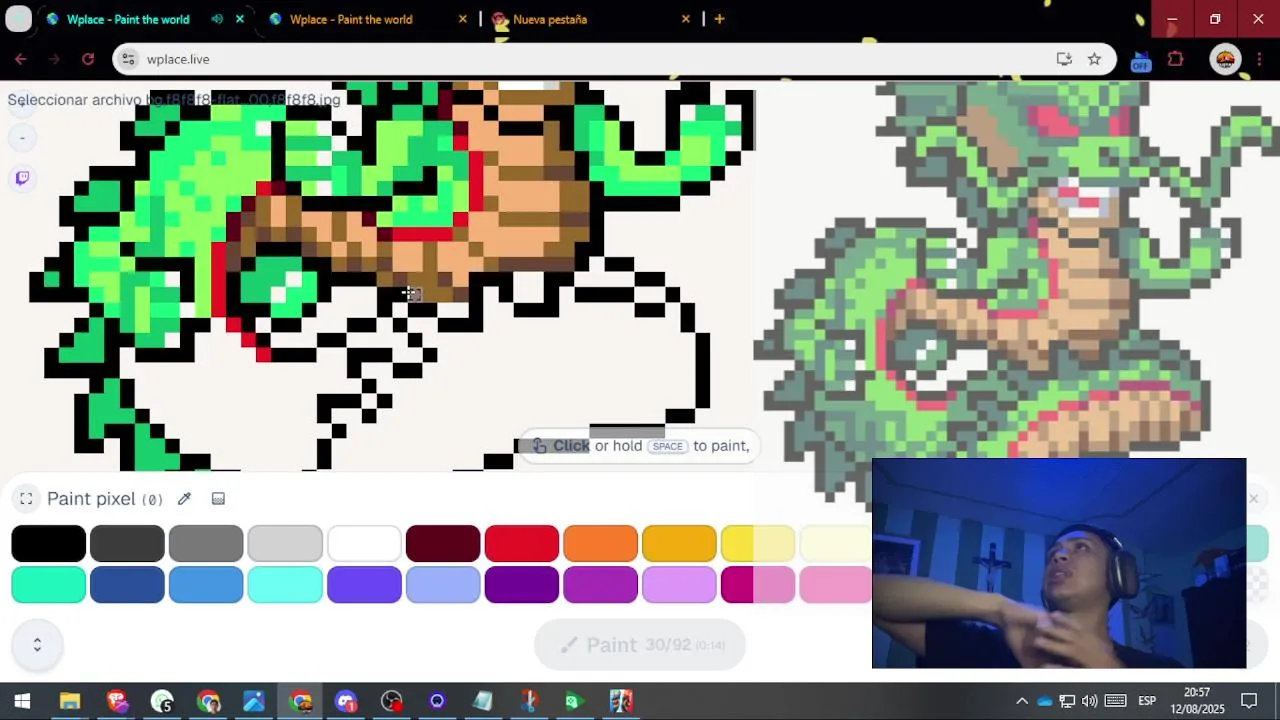Viewport: 1280px width, 720px height.
Task: Reload the wplace.live page
Action: pos(88,59)
